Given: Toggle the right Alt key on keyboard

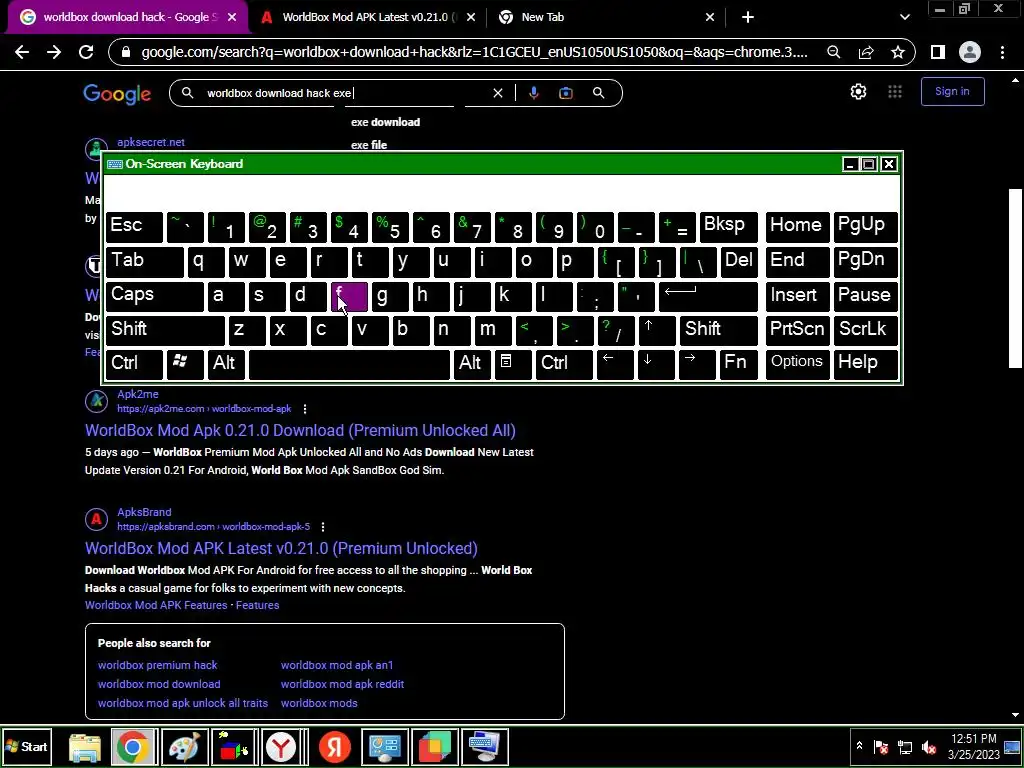Looking at the screenshot, I should pos(472,364).
